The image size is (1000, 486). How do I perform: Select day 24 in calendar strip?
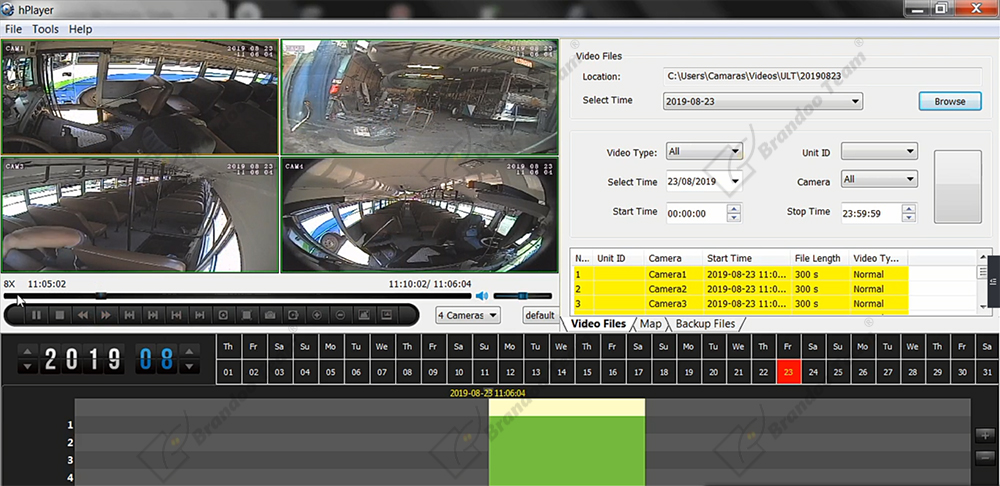click(814, 372)
